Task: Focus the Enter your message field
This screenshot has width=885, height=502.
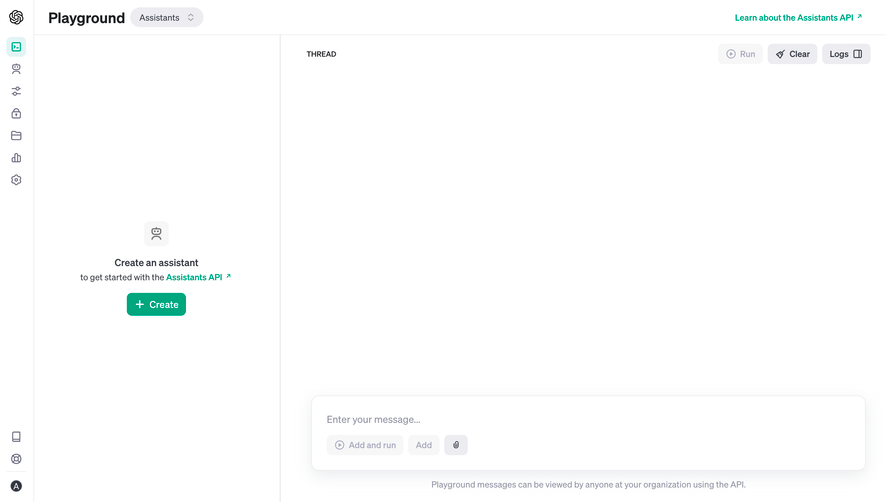Action: [x=588, y=420]
